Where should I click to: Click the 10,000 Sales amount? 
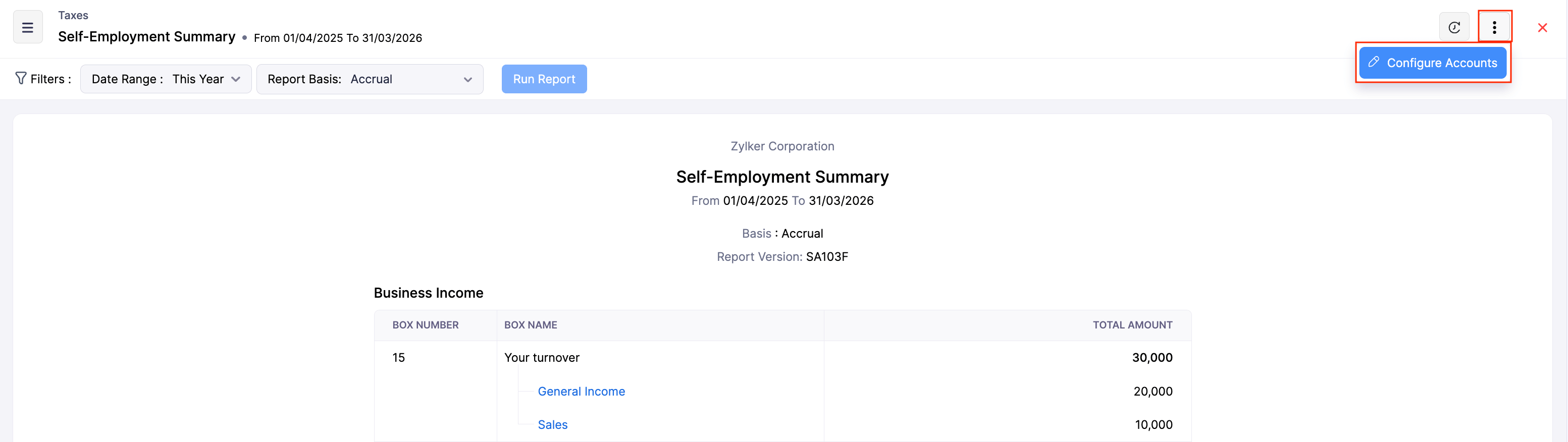[x=1153, y=425]
